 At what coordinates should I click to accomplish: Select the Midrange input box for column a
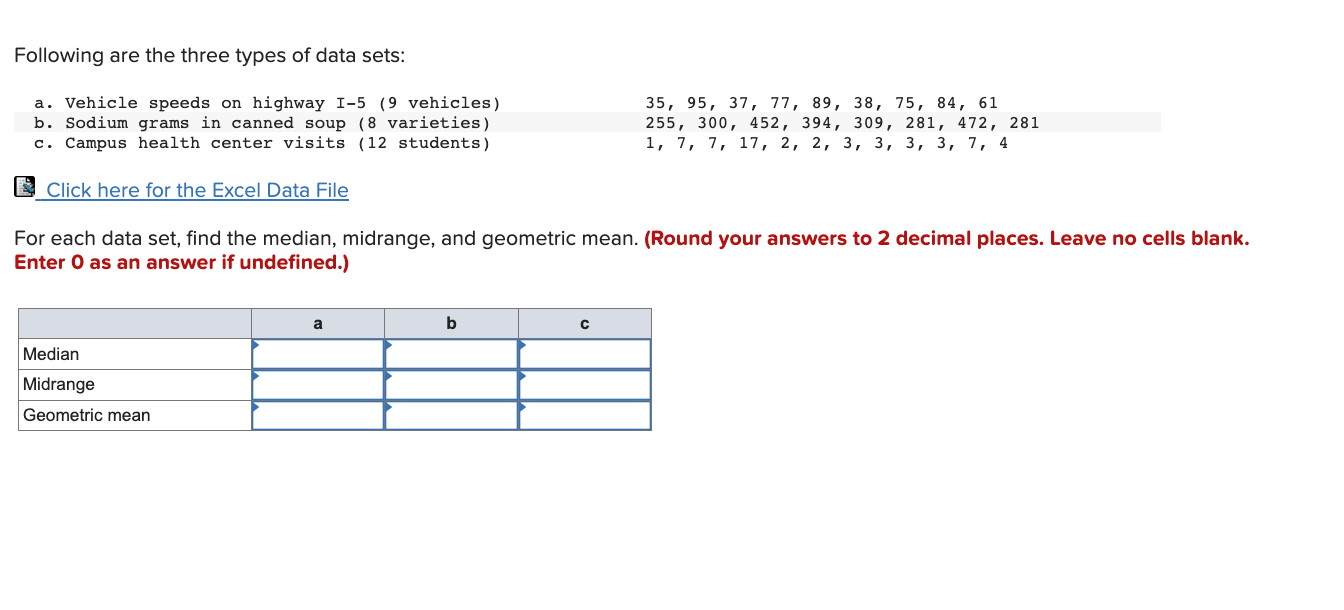click(x=318, y=384)
